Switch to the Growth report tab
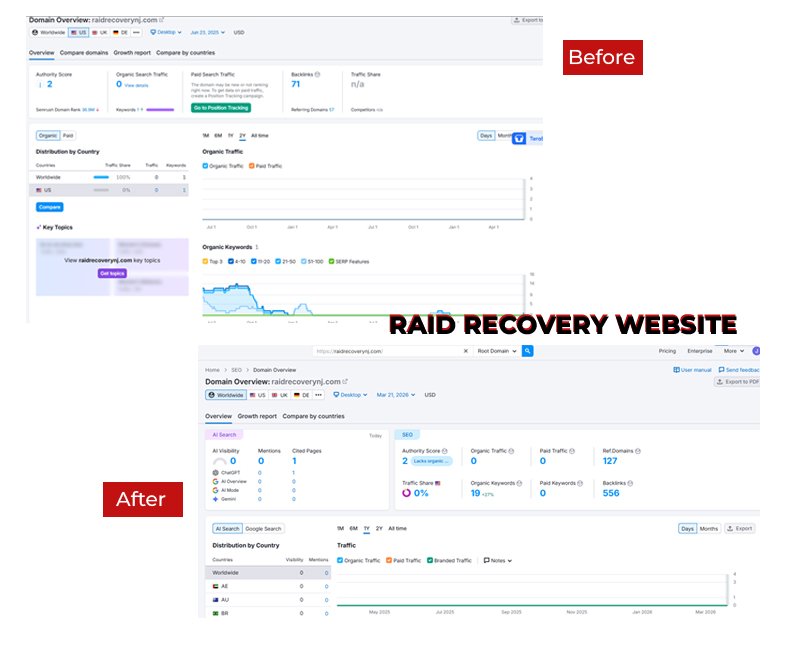The image size is (800, 650). pos(257,416)
